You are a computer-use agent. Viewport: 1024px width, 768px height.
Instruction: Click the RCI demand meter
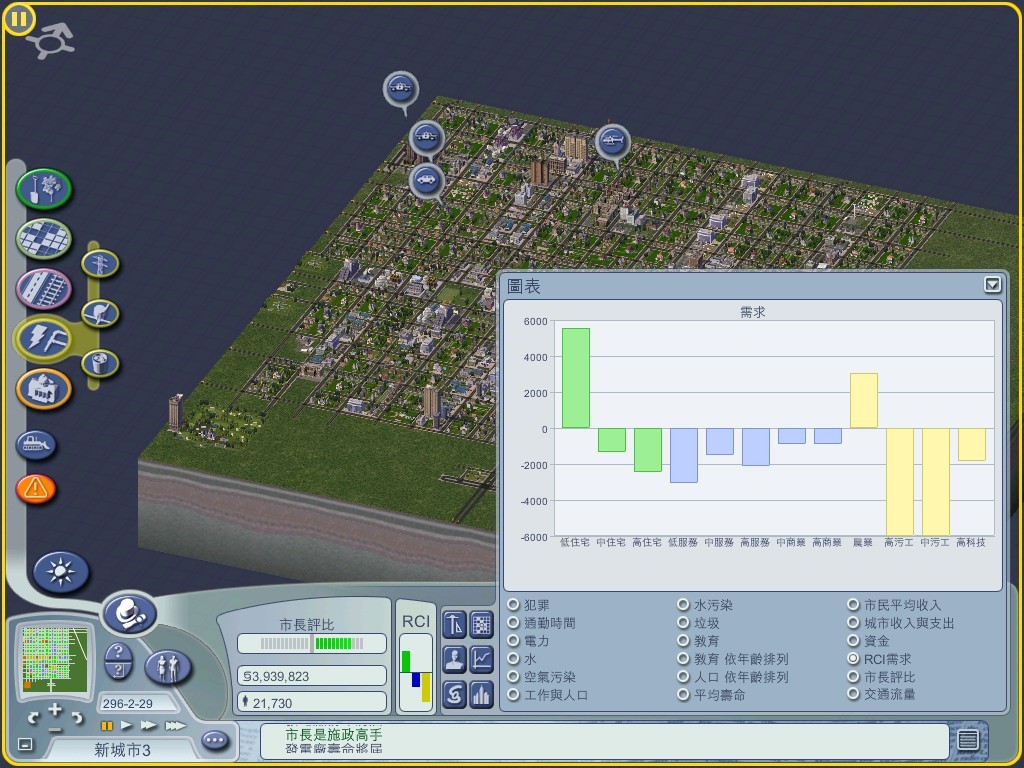click(416, 673)
